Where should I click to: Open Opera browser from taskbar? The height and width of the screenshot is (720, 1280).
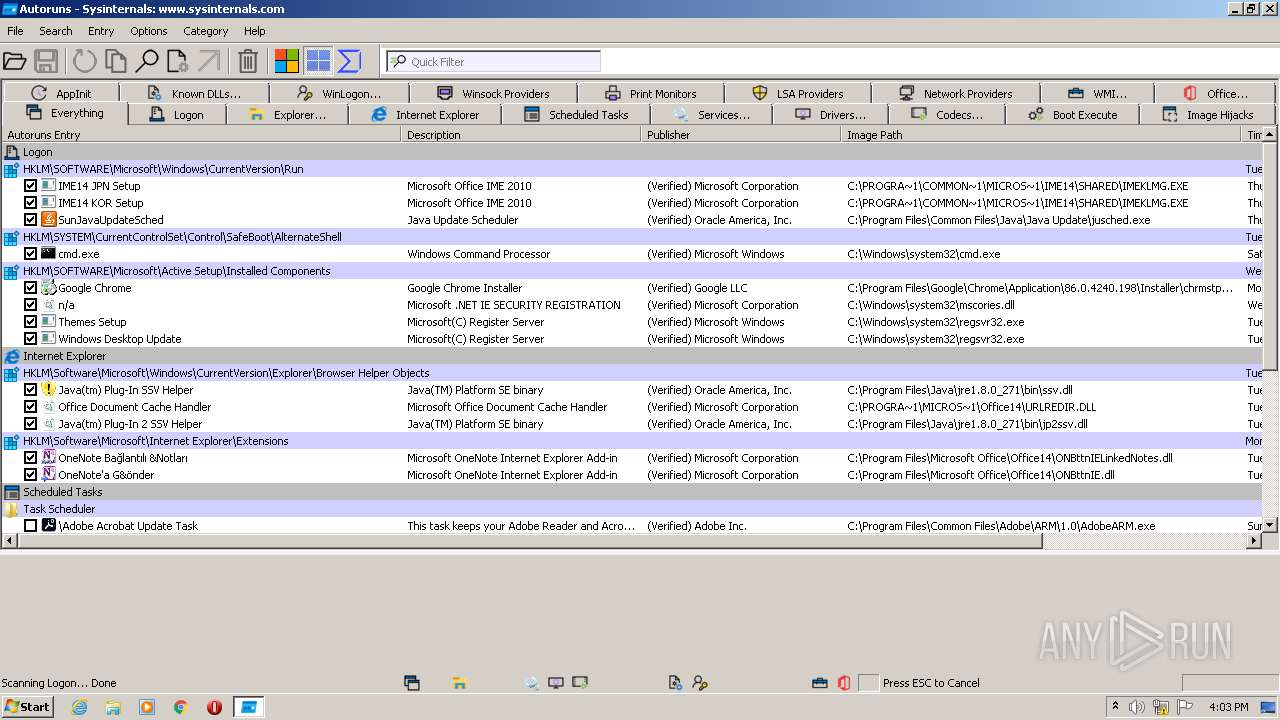(x=214, y=707)
